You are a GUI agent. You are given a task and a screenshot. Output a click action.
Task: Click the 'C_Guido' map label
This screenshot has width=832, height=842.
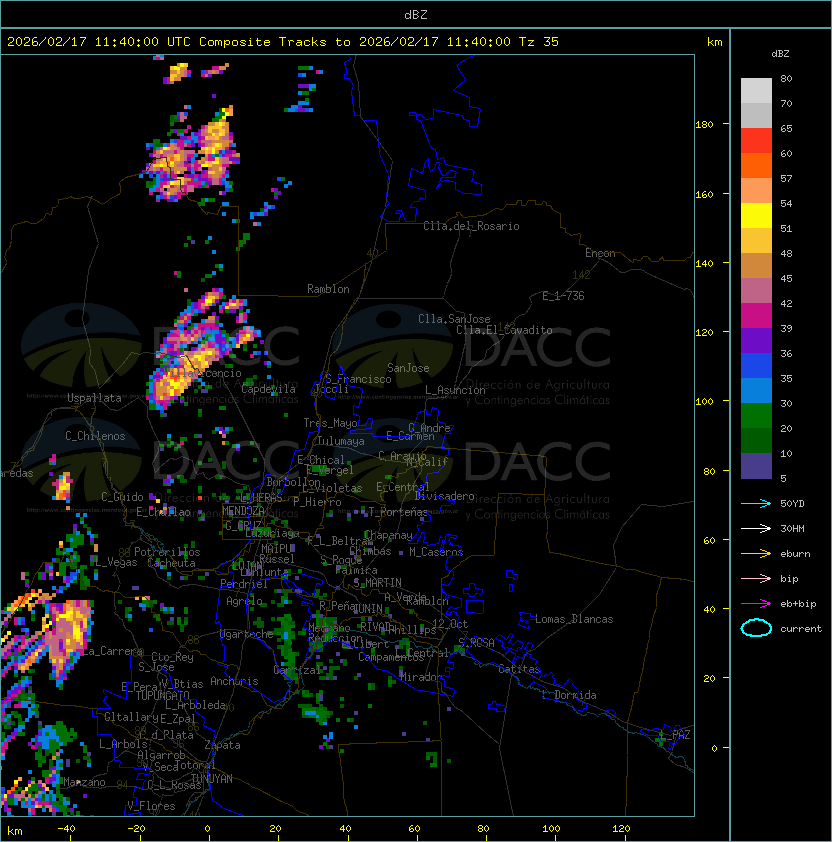click(122, 497)
